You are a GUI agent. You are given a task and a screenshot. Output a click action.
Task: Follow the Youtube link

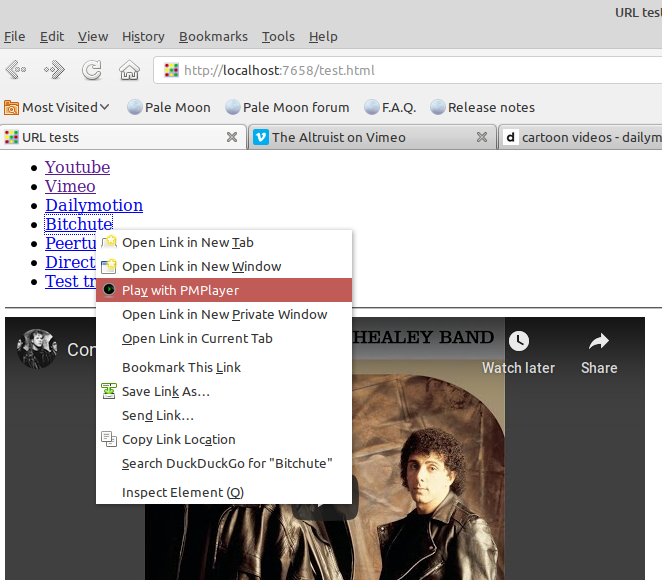coord(78,167)
